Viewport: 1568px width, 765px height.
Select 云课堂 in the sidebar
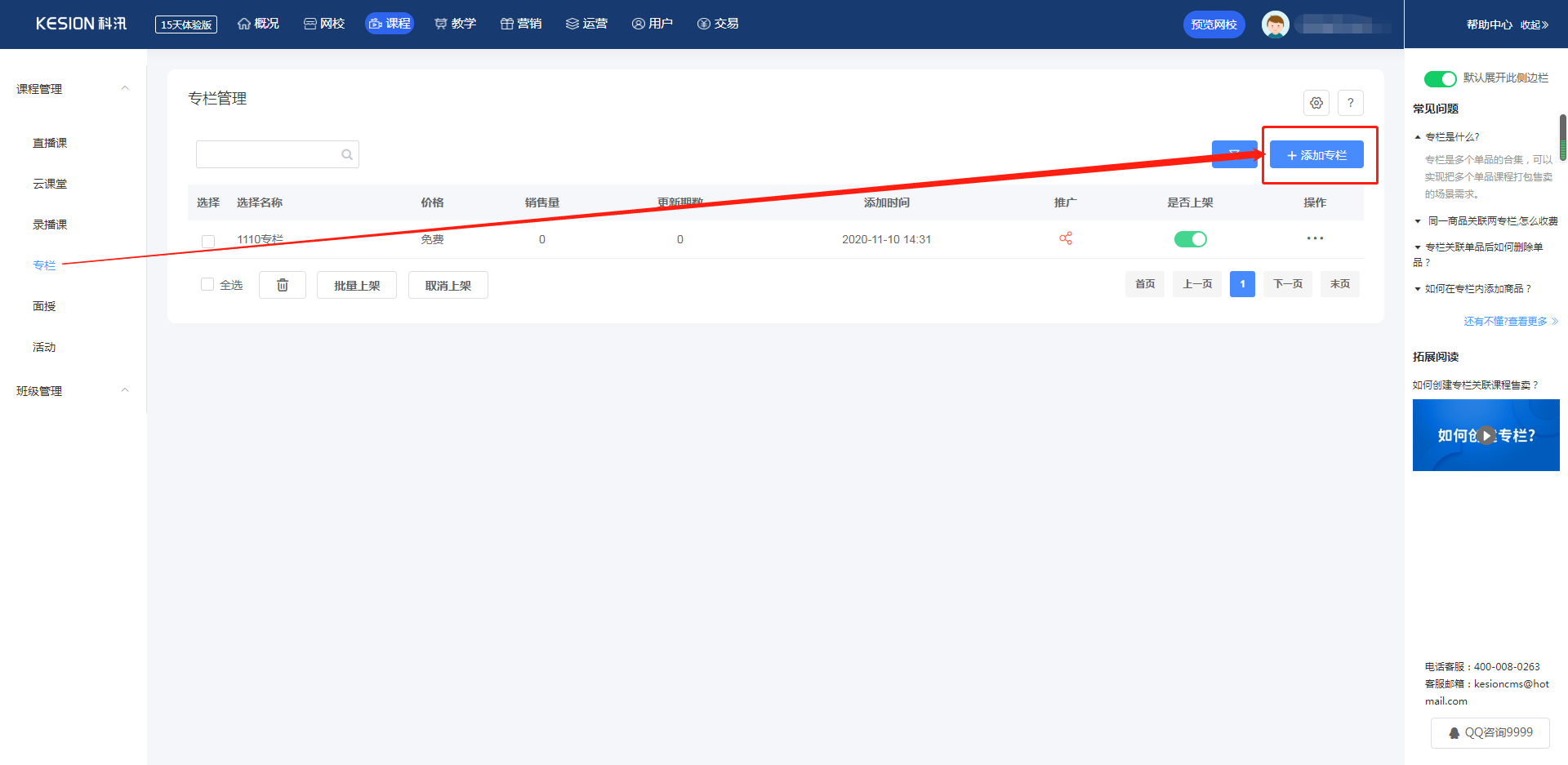click(50, 184)
